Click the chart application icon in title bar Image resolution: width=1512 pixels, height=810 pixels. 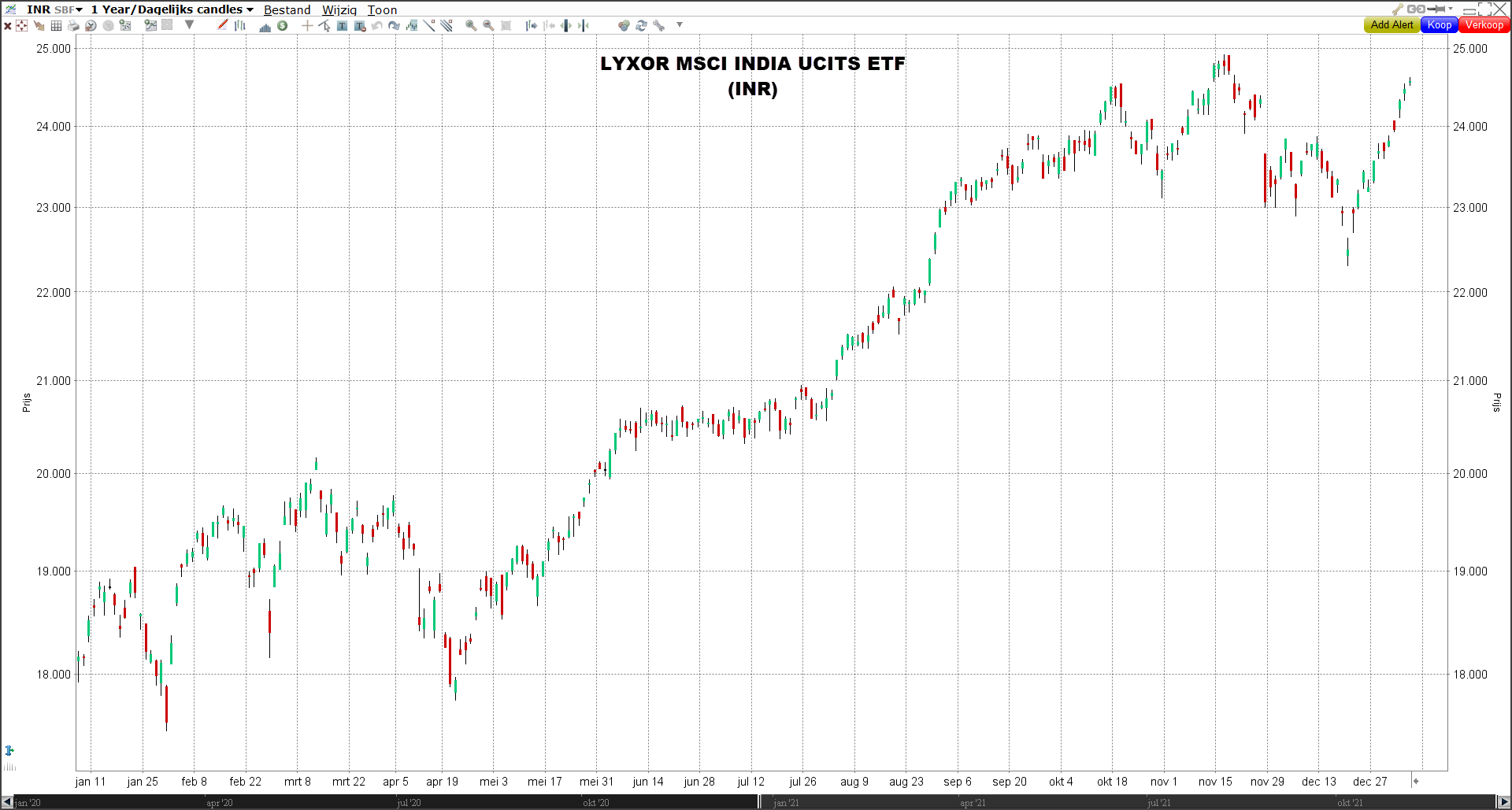tap(11, 9)
